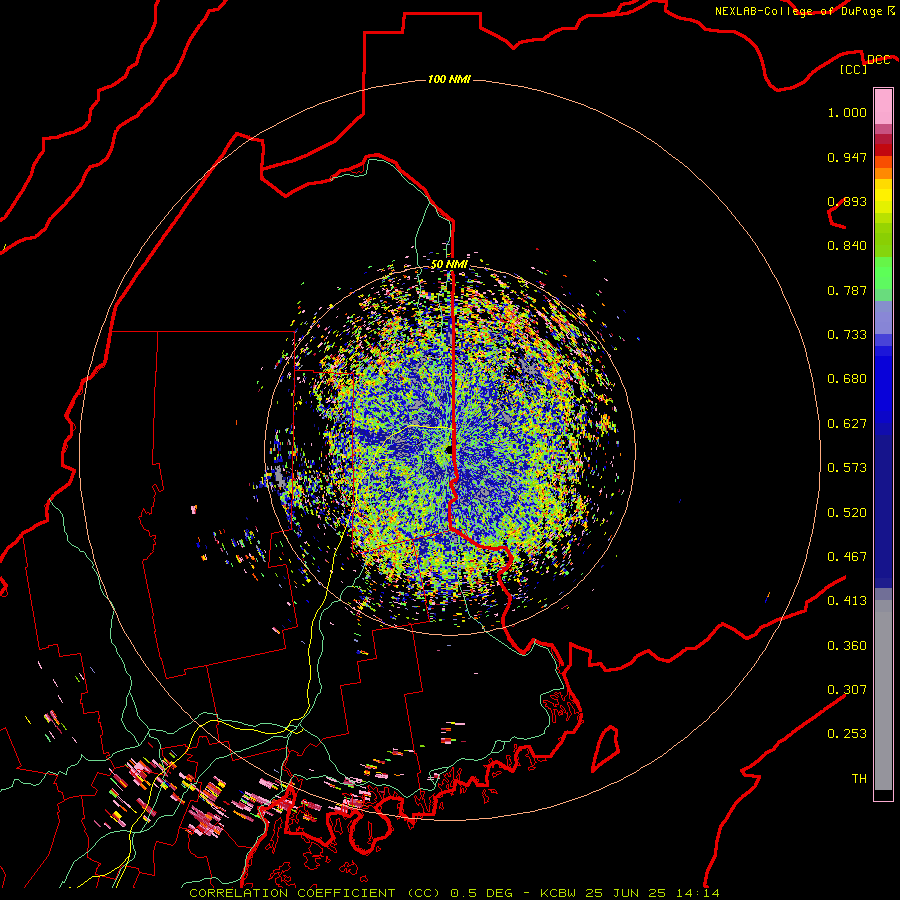900x900 pixels.
Task: Pick the red color bar segment
Action: [x=883, y=150]
